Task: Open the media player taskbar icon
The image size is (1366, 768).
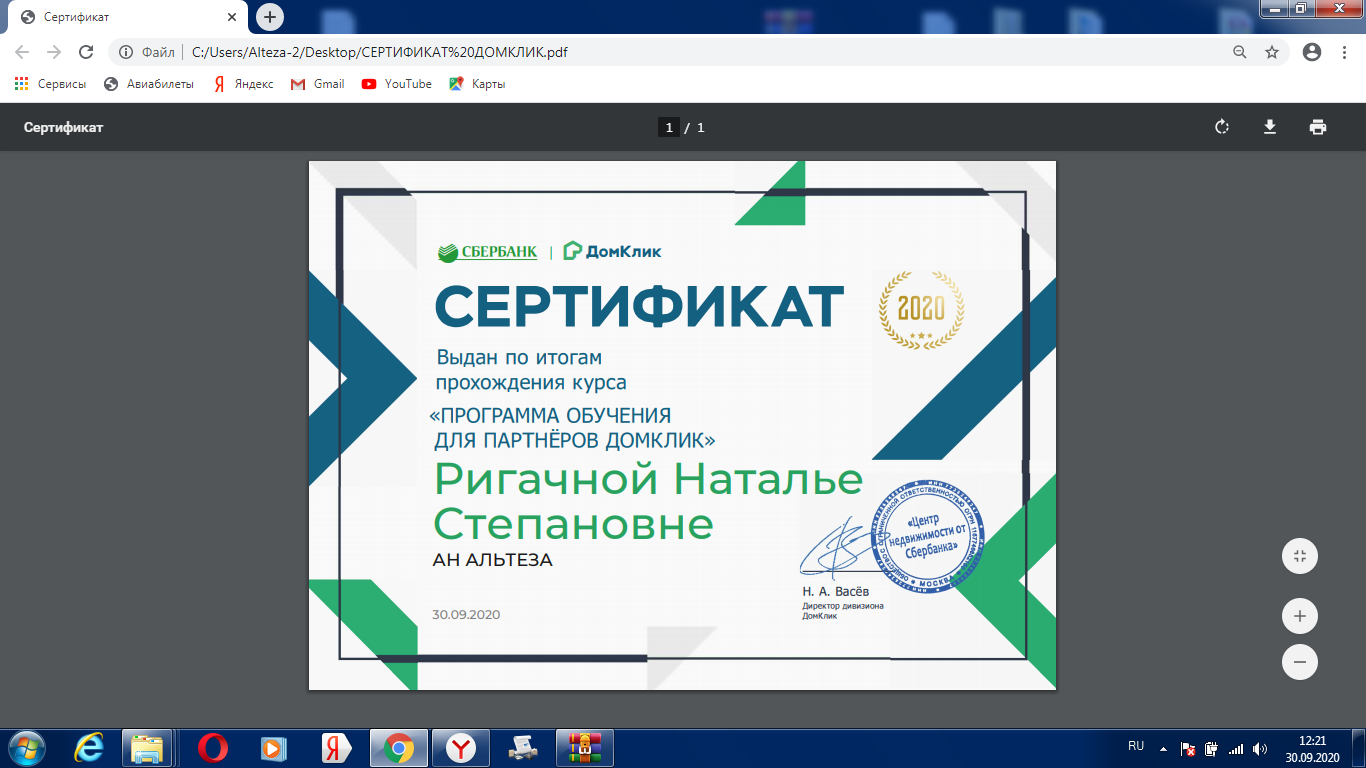Action: (x=273, y=748)
